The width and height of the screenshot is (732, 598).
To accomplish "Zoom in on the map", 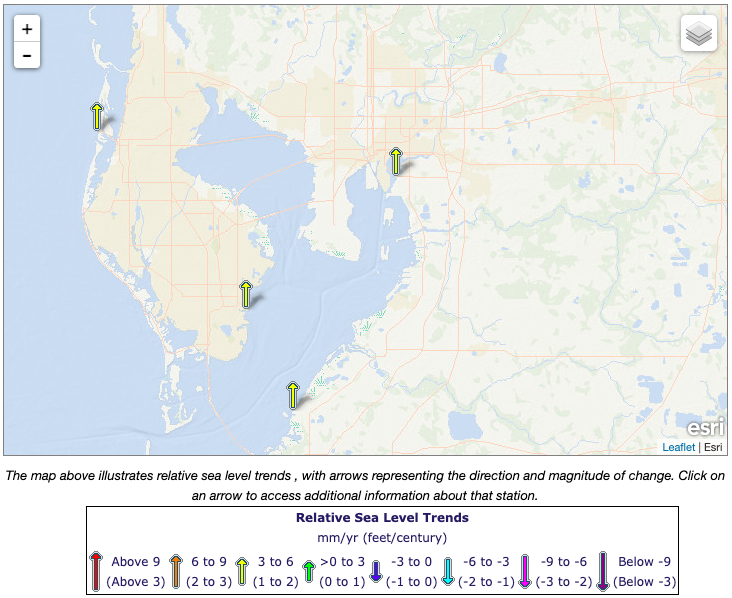I will (27, 30).
